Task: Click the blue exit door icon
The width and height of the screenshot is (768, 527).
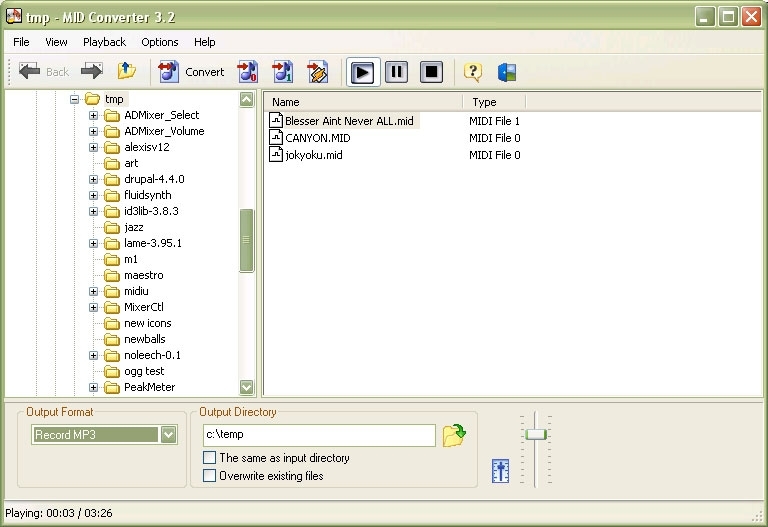Action: coord(507,72)
